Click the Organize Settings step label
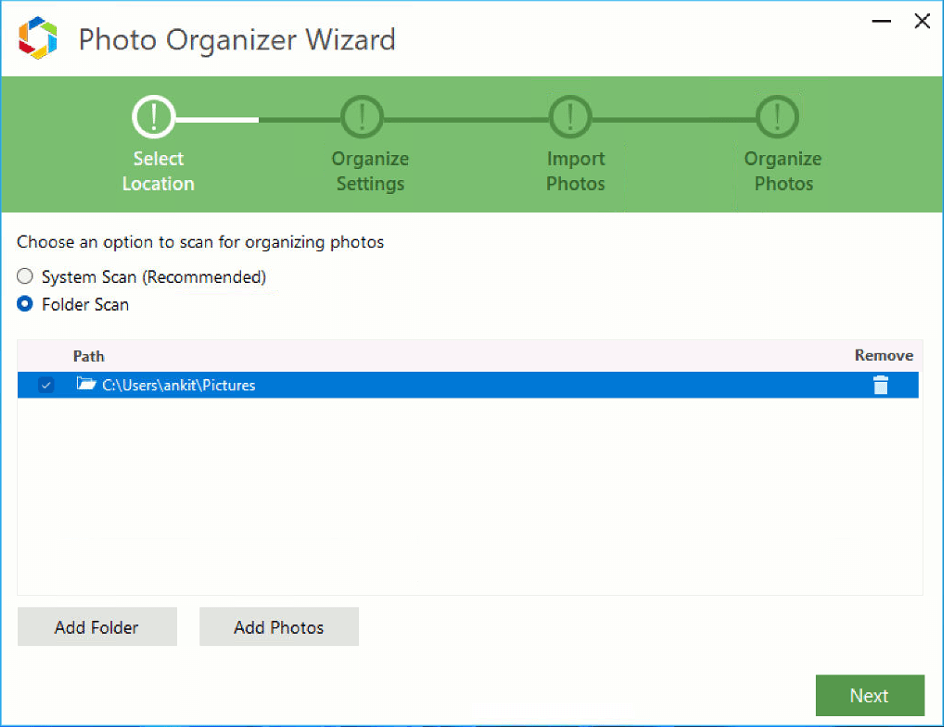Viewport: 944px width, 727px height. [370, 171]
